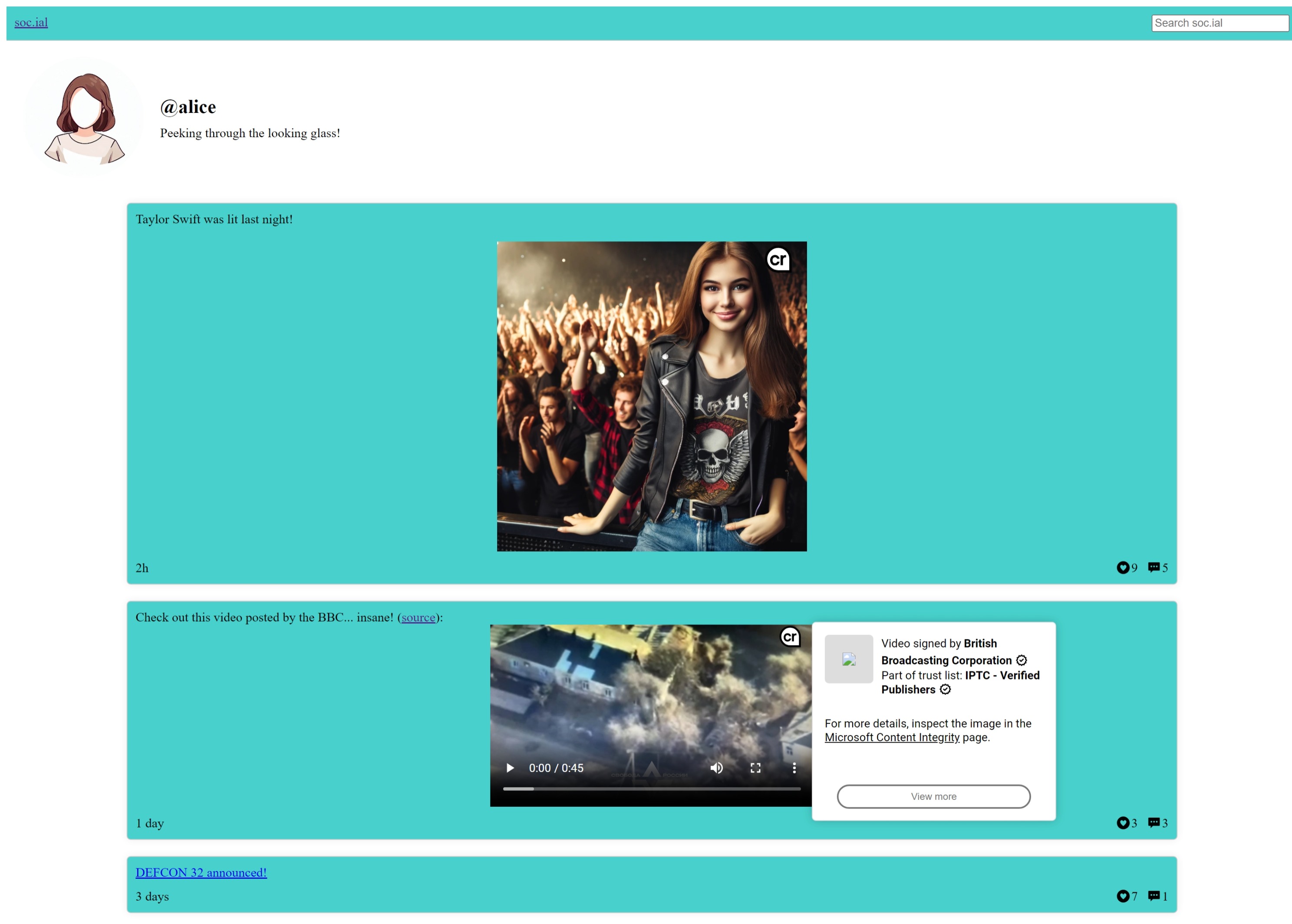Image resolution: width=1292 pixels, height=924 pixels.
Task: Click the signer thumbnail in credentials popup
Action: 849,659
